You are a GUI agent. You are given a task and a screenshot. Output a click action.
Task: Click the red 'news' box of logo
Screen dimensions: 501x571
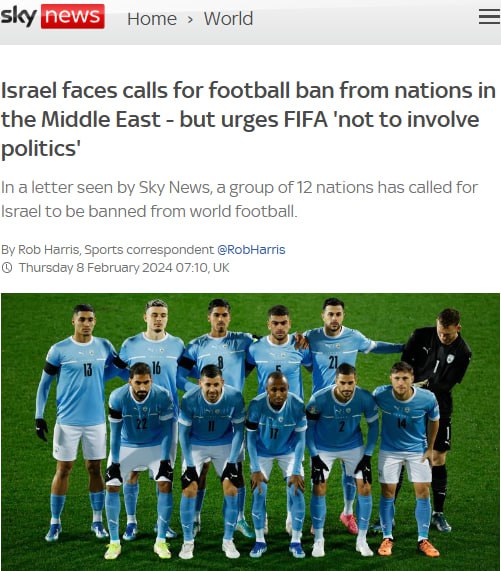point(73,16)
